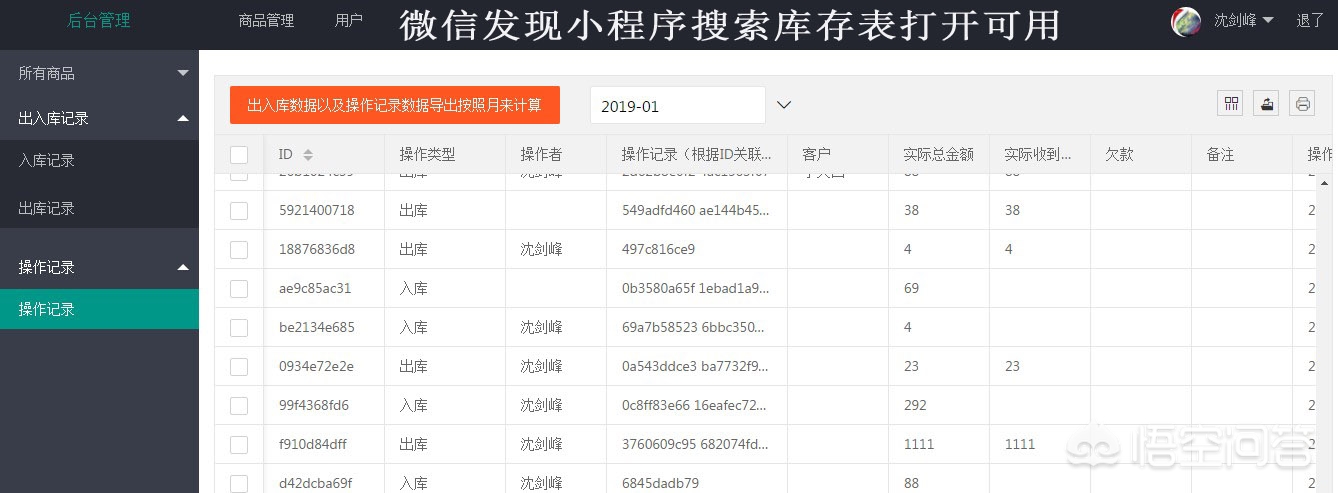
Task: Check the row with ID 99f4368fd6
Action: pos(239,405)
